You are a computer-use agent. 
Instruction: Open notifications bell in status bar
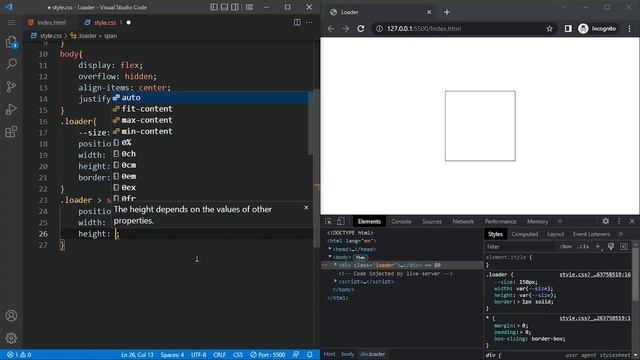pos(310,355)
